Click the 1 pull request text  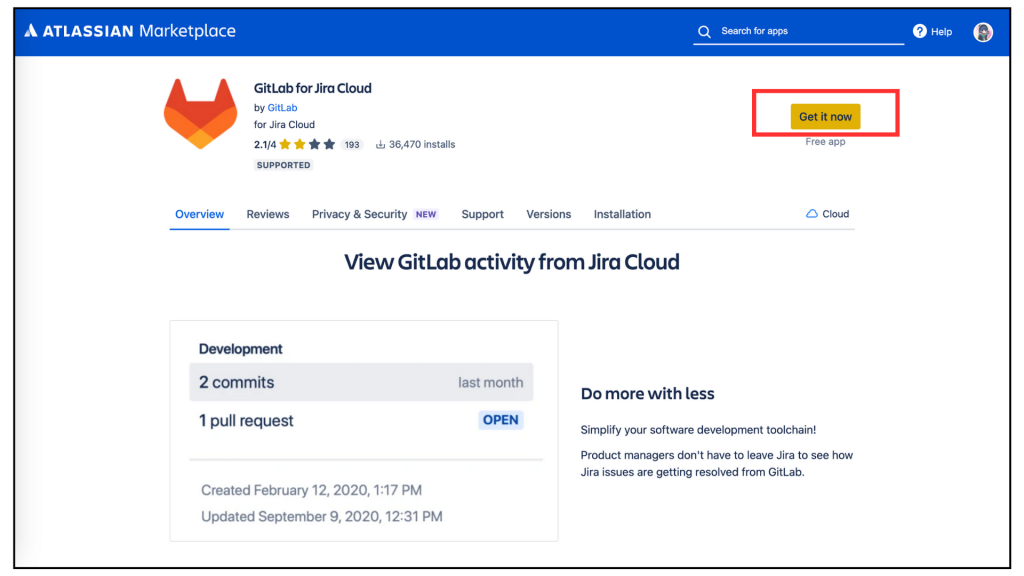click(246, 421)
